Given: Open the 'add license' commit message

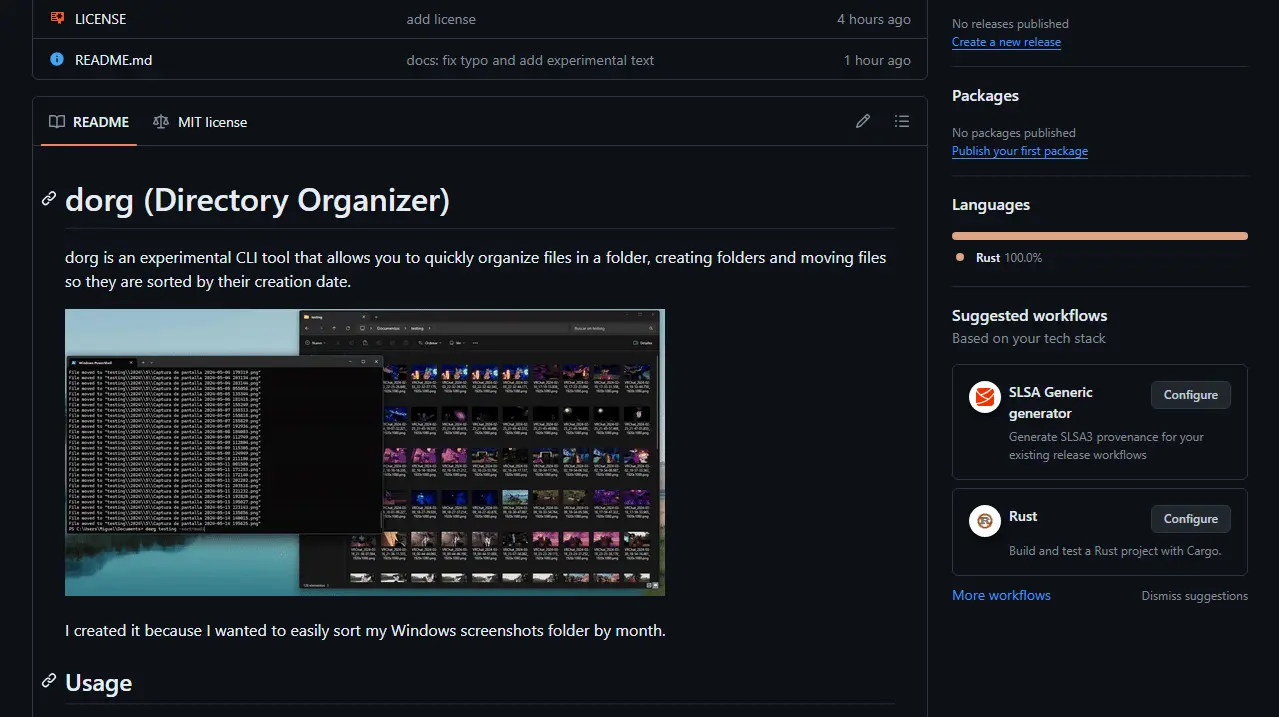Looking at the screenshot, I should coord(441,19).
